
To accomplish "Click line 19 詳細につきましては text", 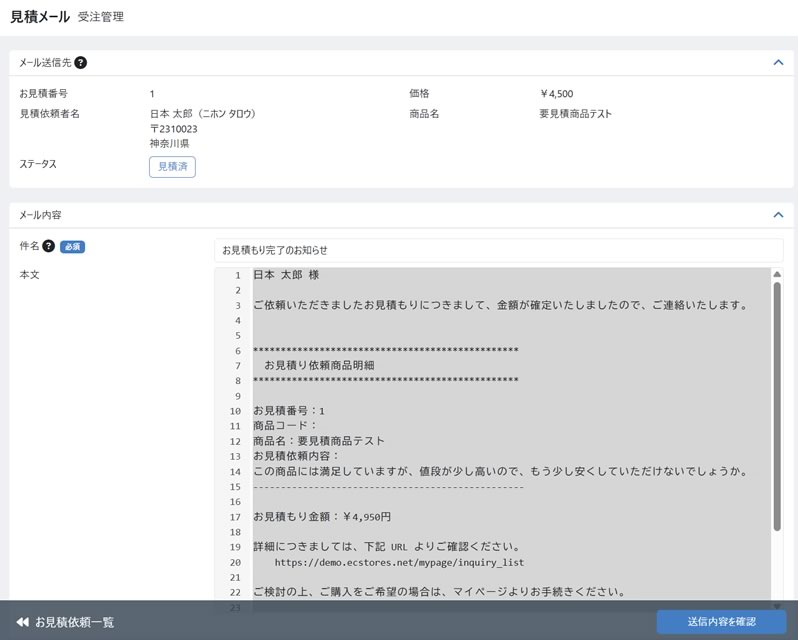I will tap(386, 547).
